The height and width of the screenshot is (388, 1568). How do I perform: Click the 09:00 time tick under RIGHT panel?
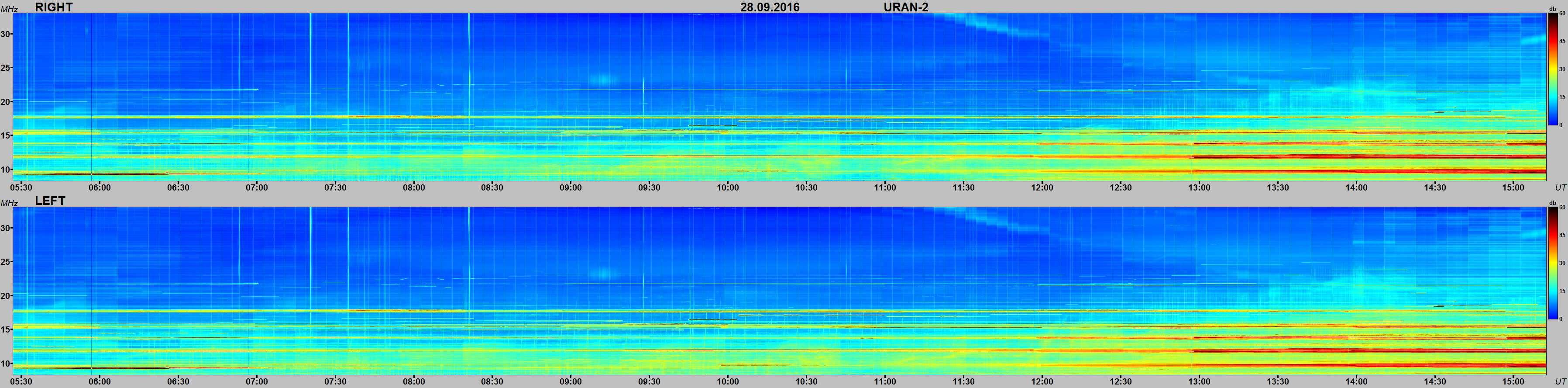click(571, 187)
